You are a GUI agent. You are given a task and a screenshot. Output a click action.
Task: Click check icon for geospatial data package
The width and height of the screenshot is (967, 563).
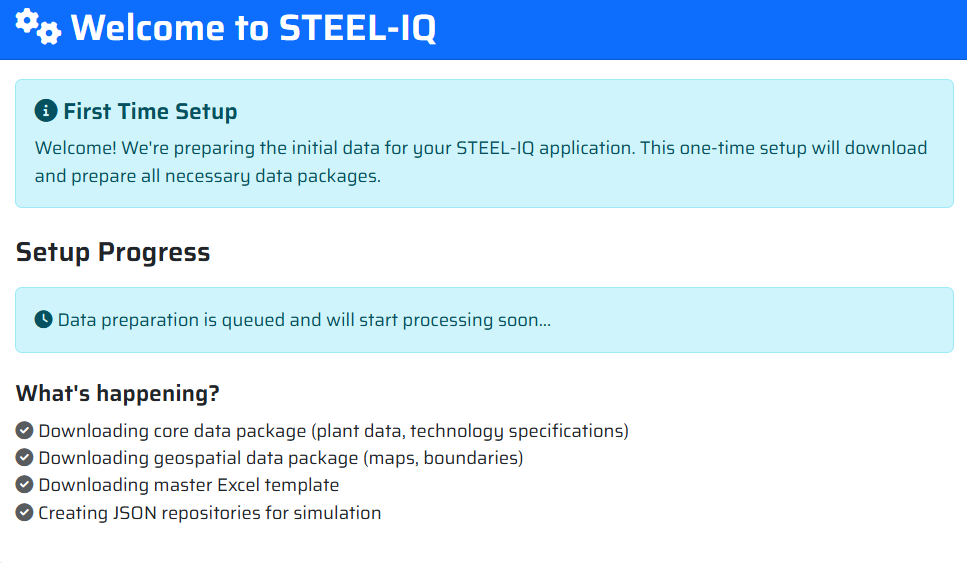[25, 458]
